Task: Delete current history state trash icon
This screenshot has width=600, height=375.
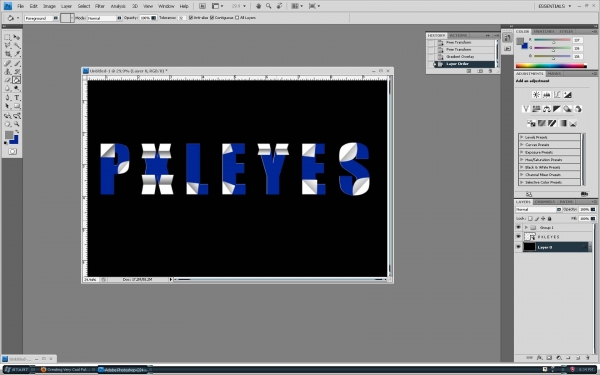Action: click(490, 71)
